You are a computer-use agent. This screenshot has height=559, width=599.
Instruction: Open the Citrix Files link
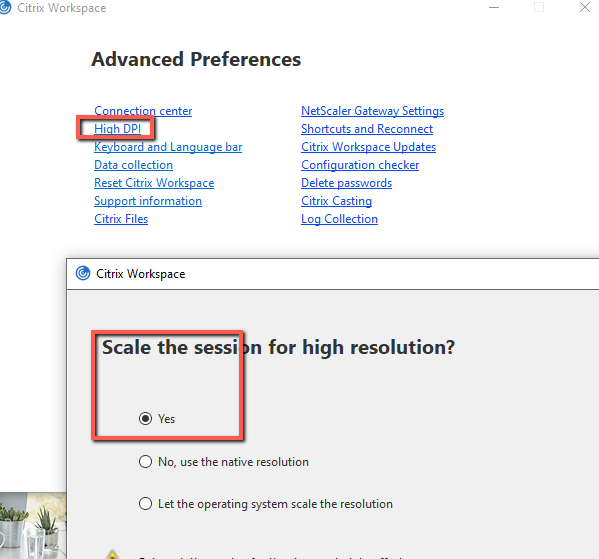coord(121,219)
